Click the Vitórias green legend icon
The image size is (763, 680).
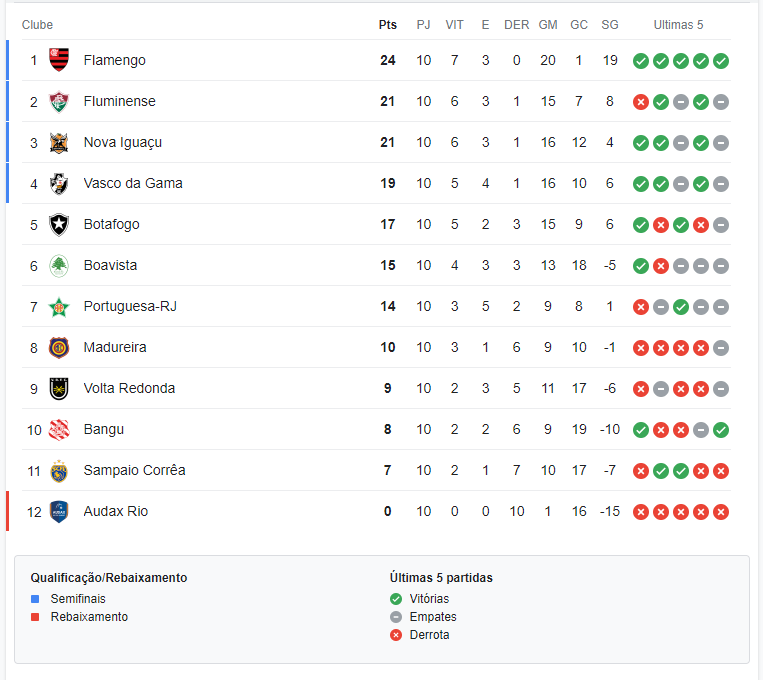click(396, 599)
